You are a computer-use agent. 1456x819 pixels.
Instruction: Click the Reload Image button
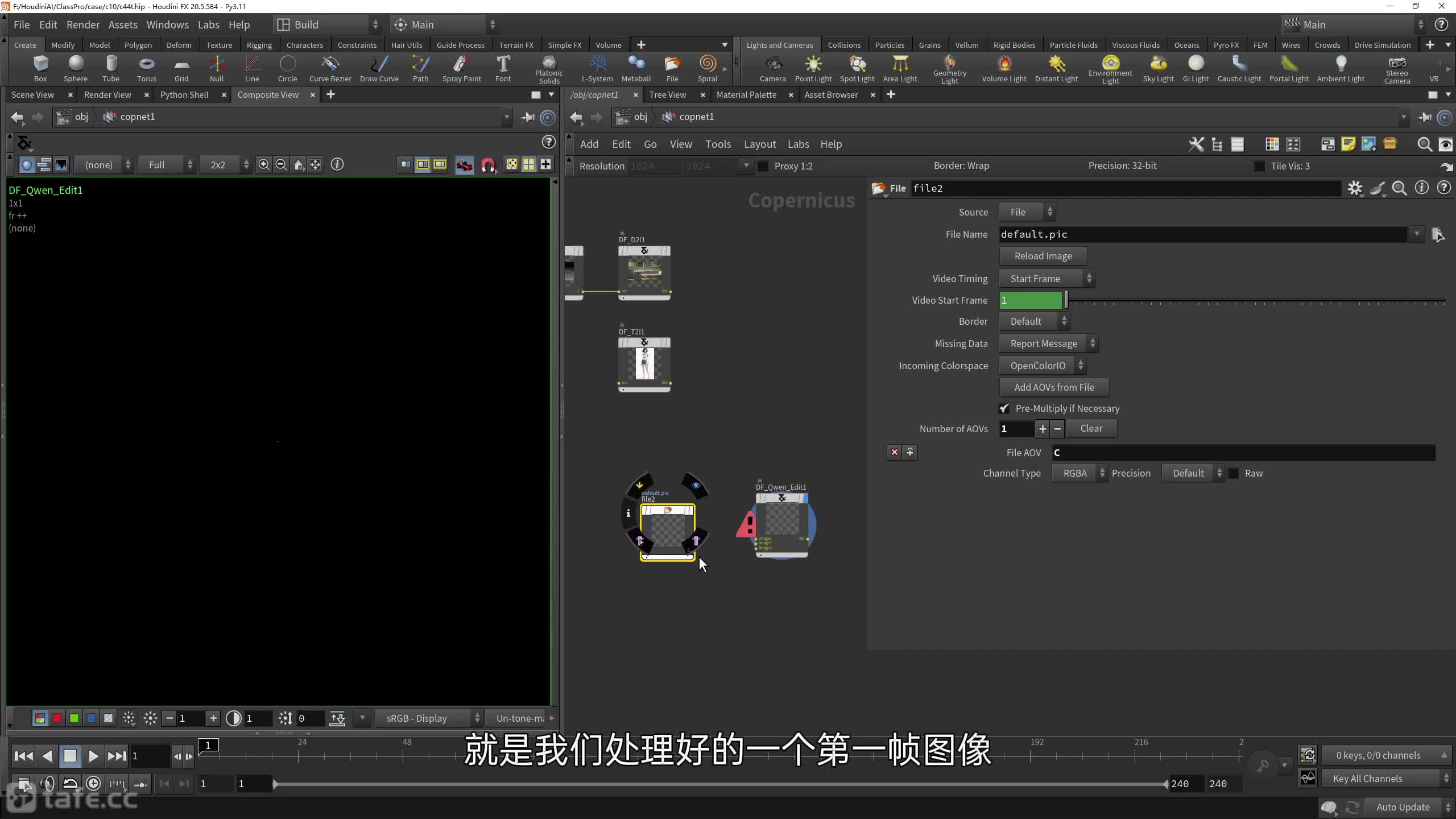click(x=1043, y=256)
